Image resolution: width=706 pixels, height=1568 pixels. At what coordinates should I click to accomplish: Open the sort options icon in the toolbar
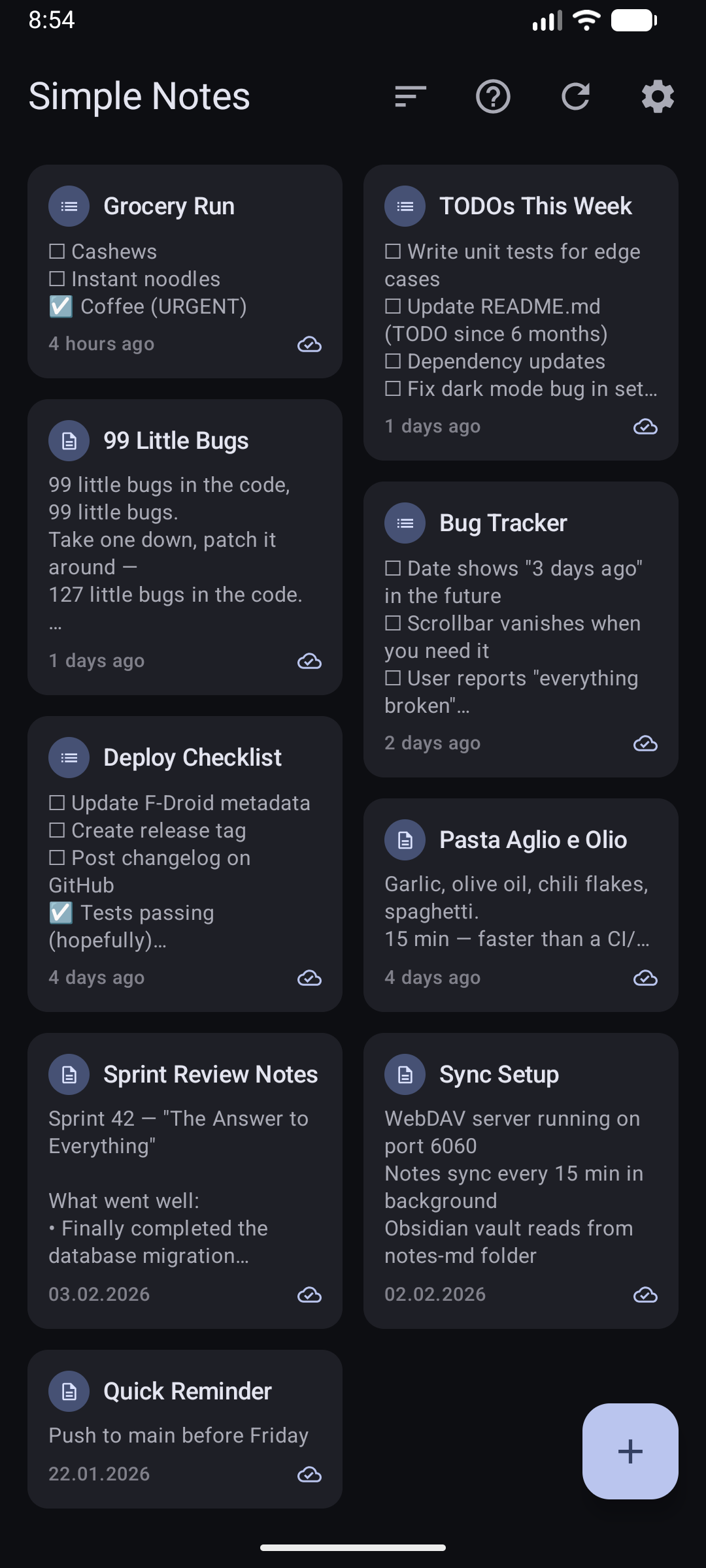click(x=409, y=97)
